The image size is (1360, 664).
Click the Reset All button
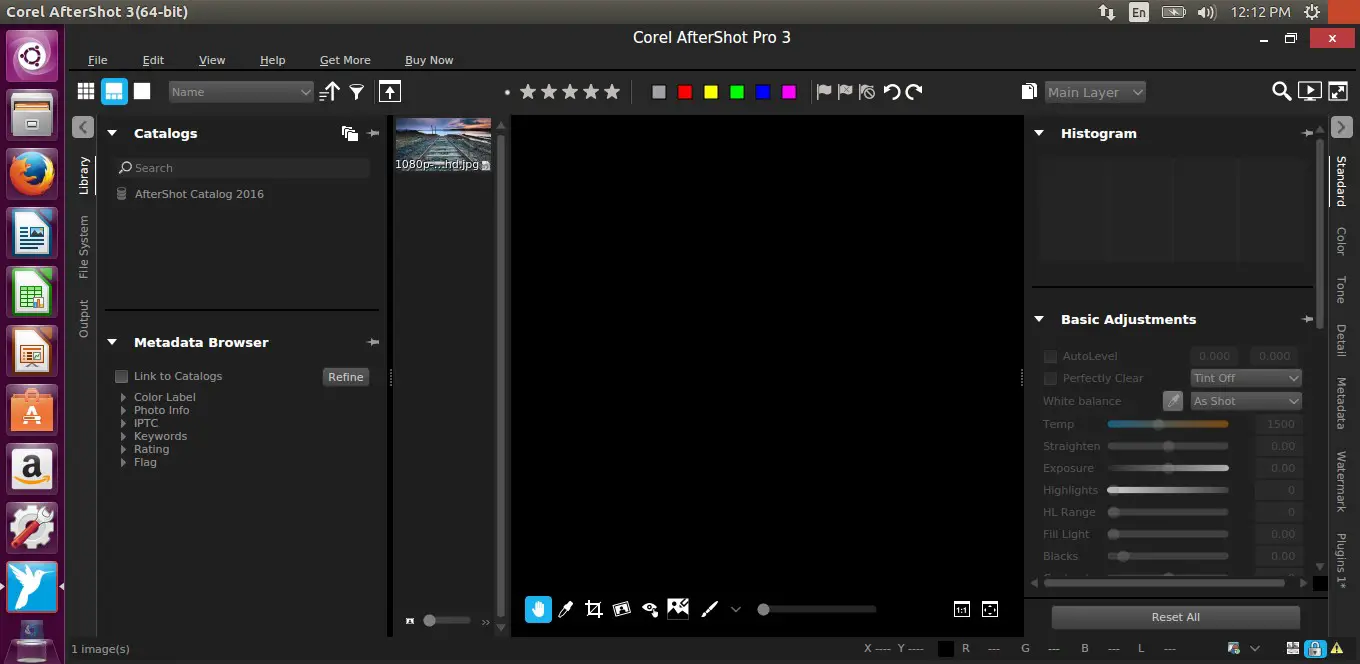pyautogui.click(x=1175, y=617)
